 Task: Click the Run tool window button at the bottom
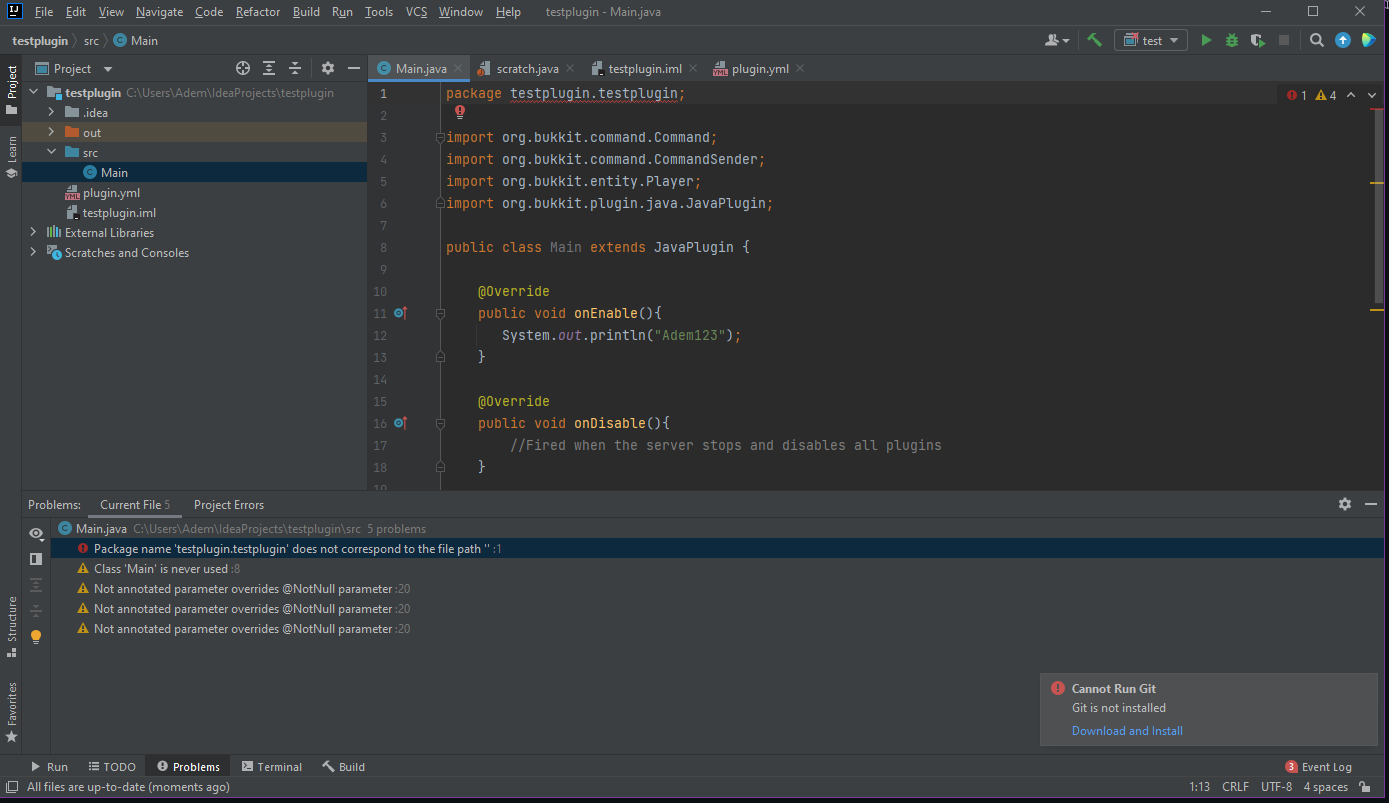point(49,767)
